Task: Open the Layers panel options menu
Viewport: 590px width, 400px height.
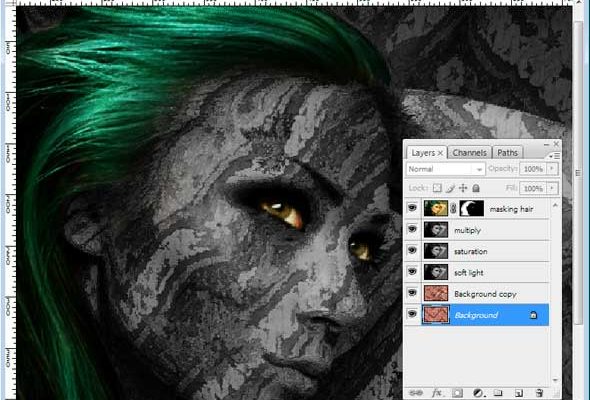Action: click(555, 156)
